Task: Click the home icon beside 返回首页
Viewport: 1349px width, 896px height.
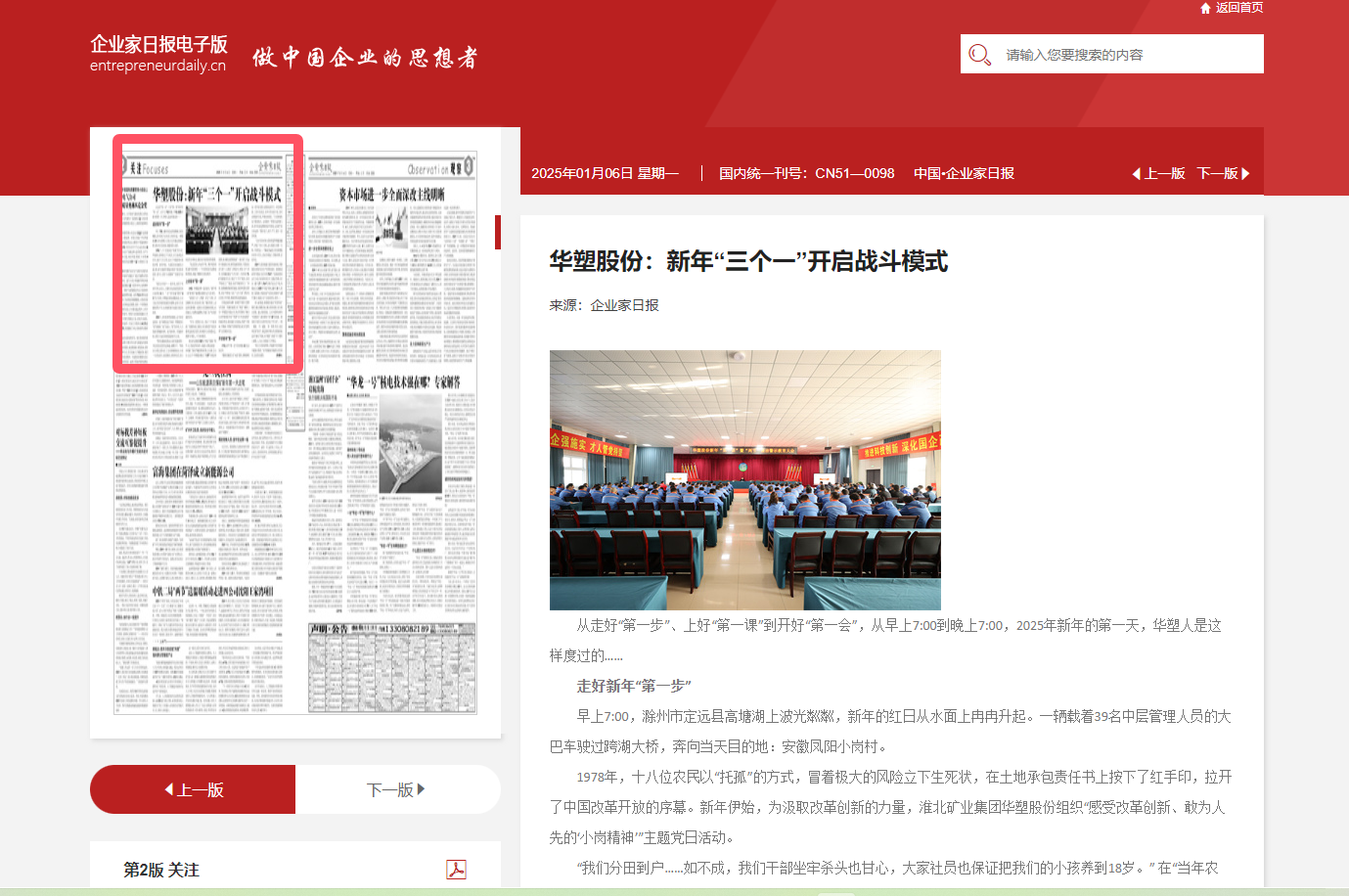Action: (x=1205, y=8)
